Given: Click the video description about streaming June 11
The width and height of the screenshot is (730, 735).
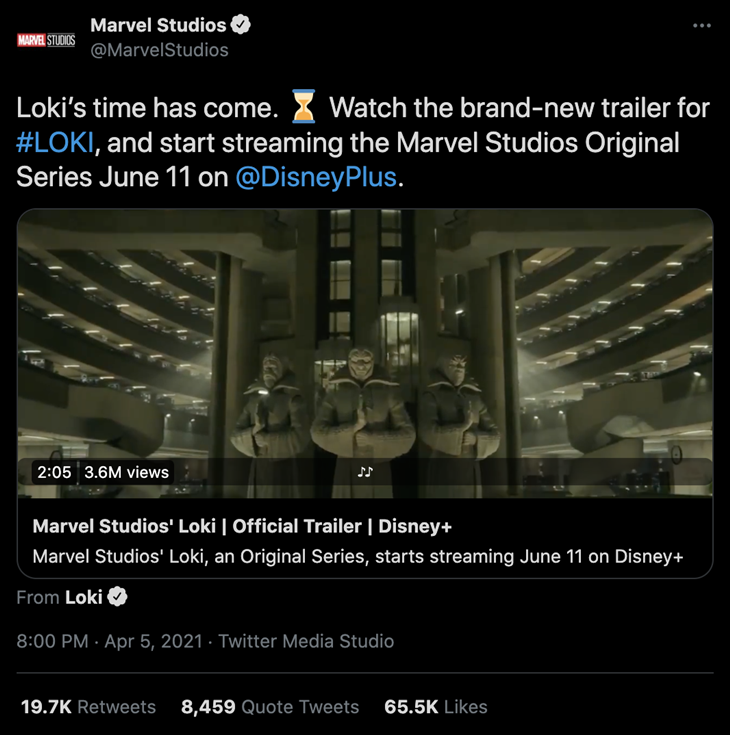Looking at the screenshot, I should 358,556.
